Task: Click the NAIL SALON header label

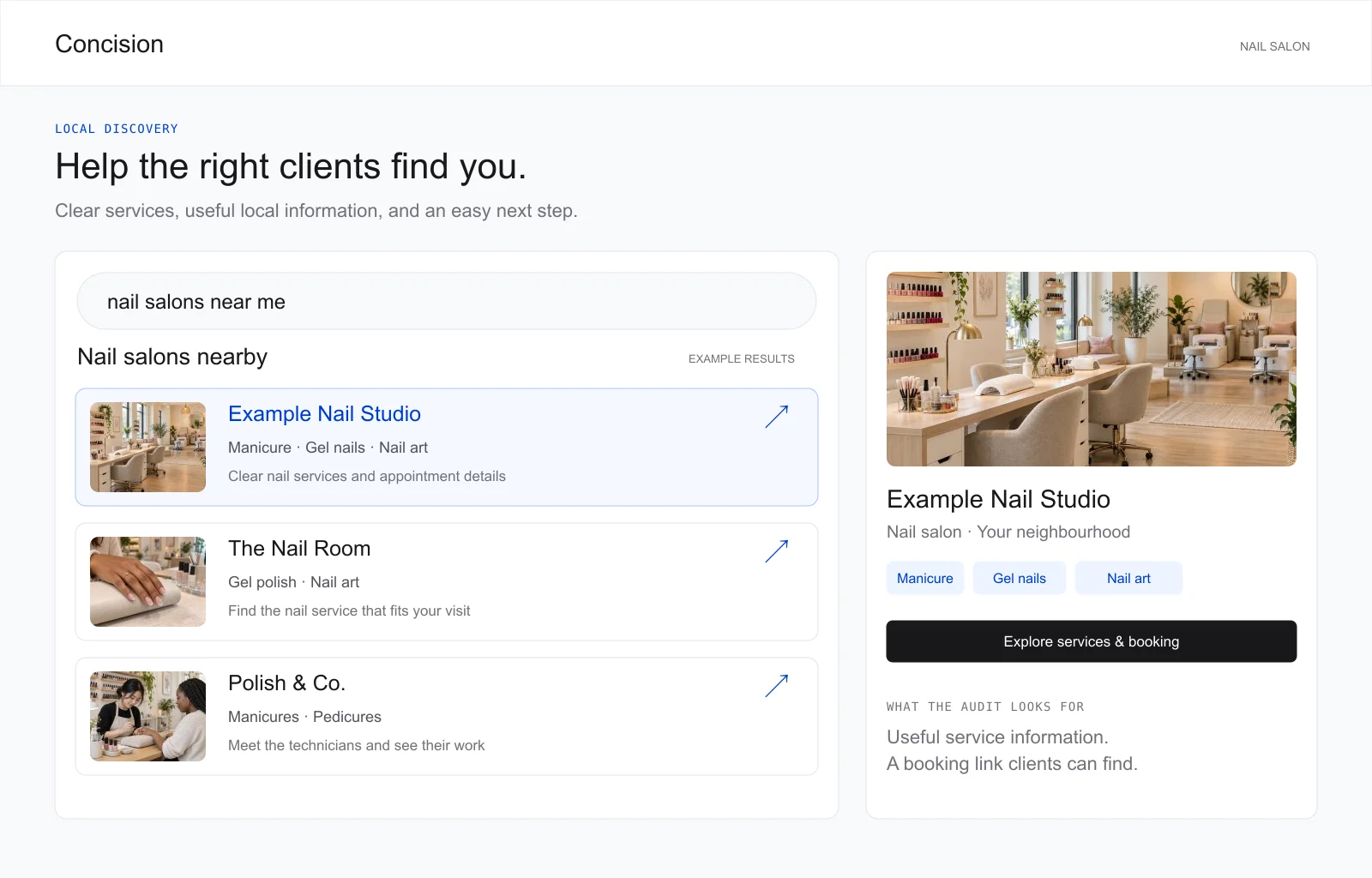Action: tap(1274, 46)
